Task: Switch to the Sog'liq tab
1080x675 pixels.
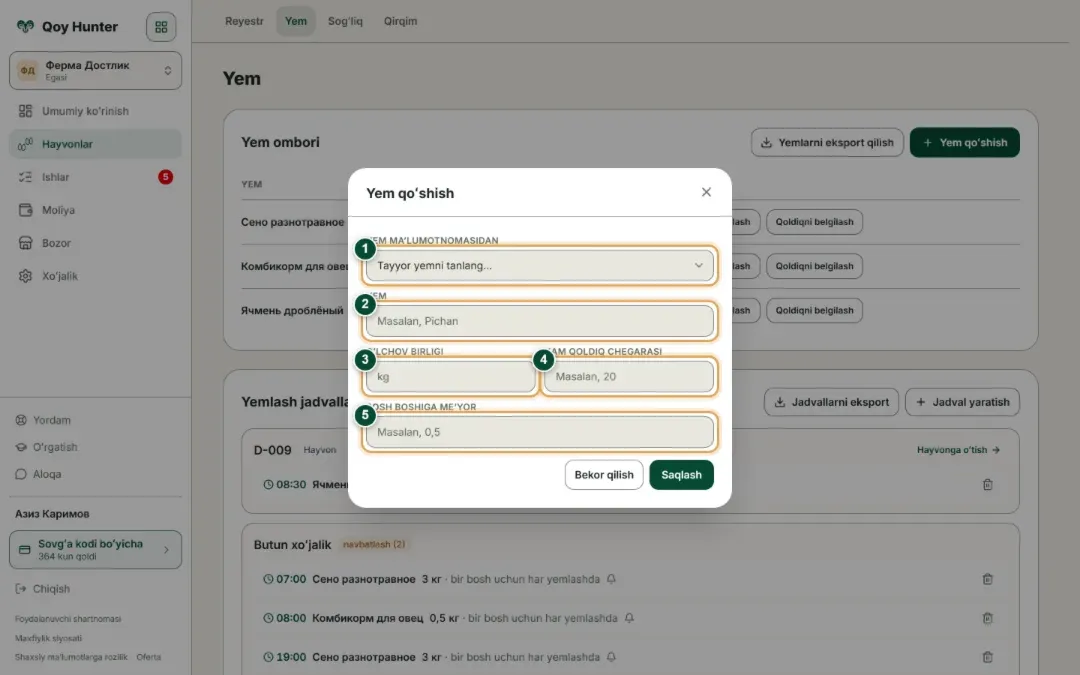Action: [x=345, y=21]
